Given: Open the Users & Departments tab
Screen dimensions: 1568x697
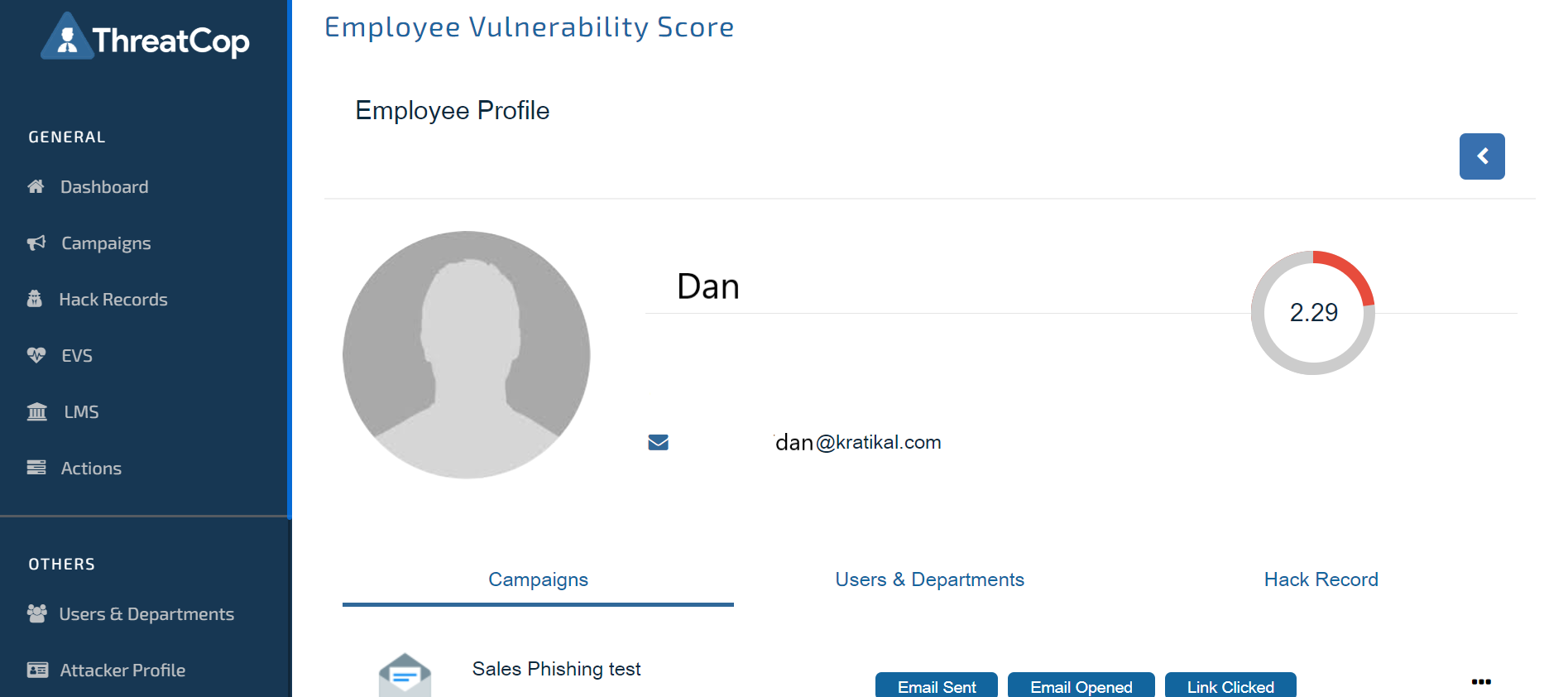Looking at the screenshot, I should tap(929, 579).
